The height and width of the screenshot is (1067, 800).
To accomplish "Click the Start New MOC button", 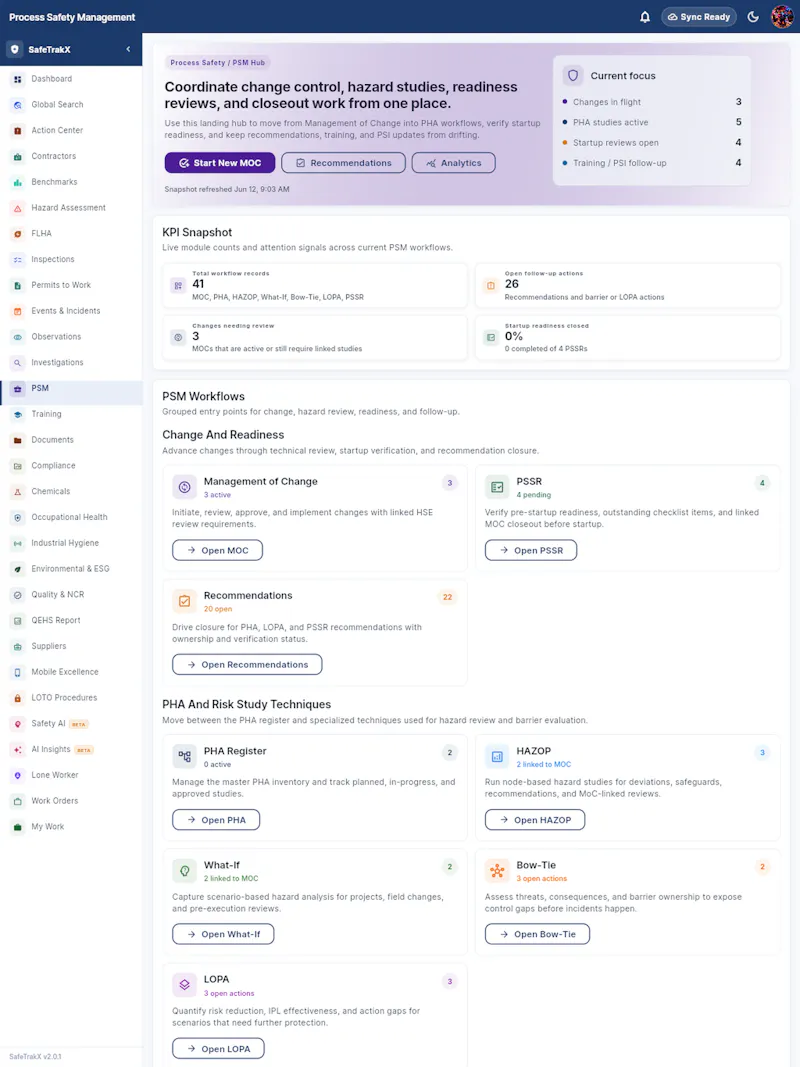I will (x=220, y=163).
